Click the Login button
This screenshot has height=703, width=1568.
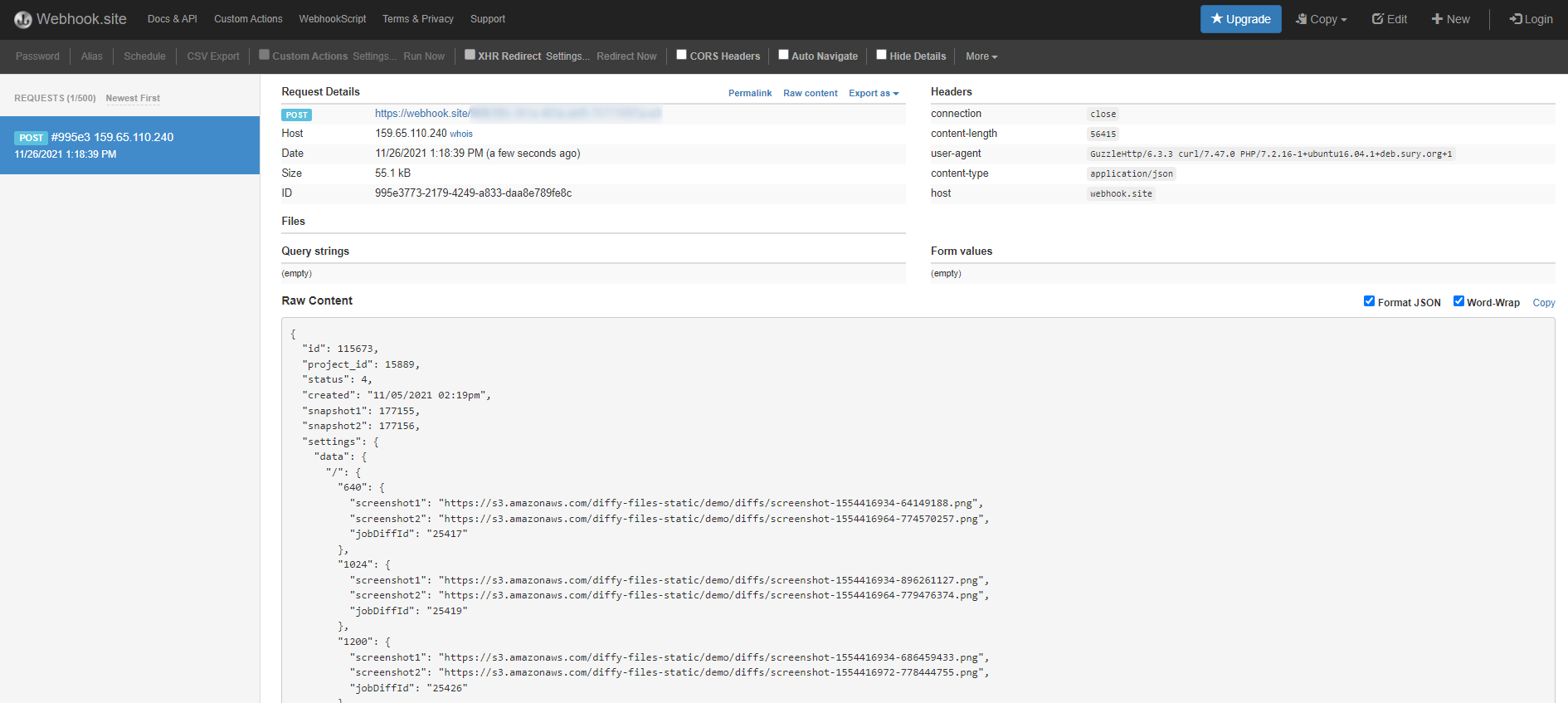click(x=1531, y=19)
